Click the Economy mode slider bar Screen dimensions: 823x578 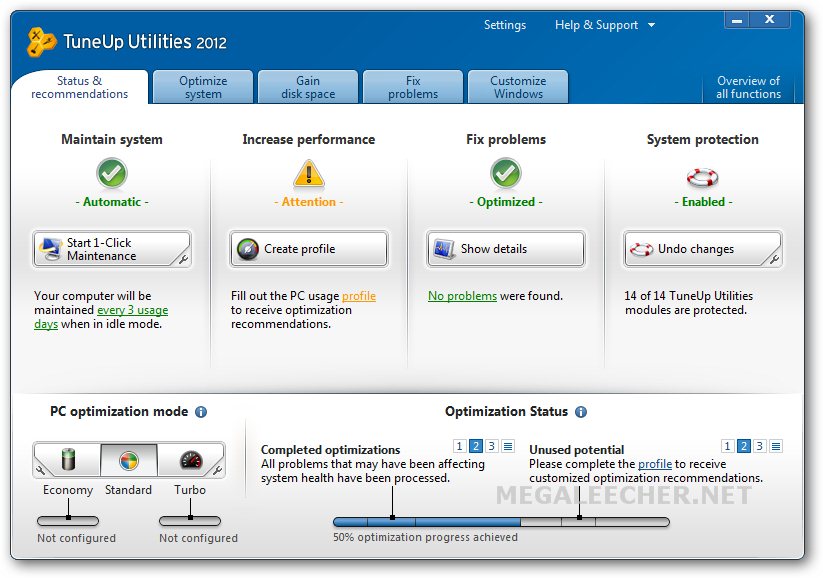(68, 521)
